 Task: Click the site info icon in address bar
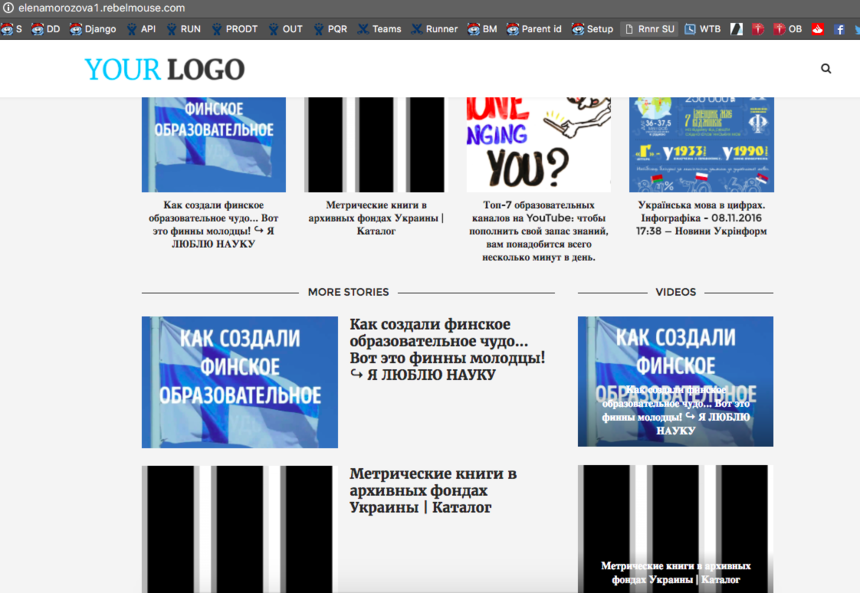tap(9, 8)
